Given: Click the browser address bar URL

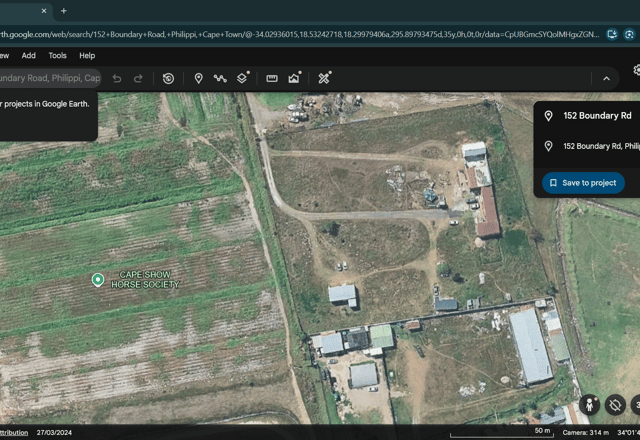Looking at the screenshot, I should point(299,34).
